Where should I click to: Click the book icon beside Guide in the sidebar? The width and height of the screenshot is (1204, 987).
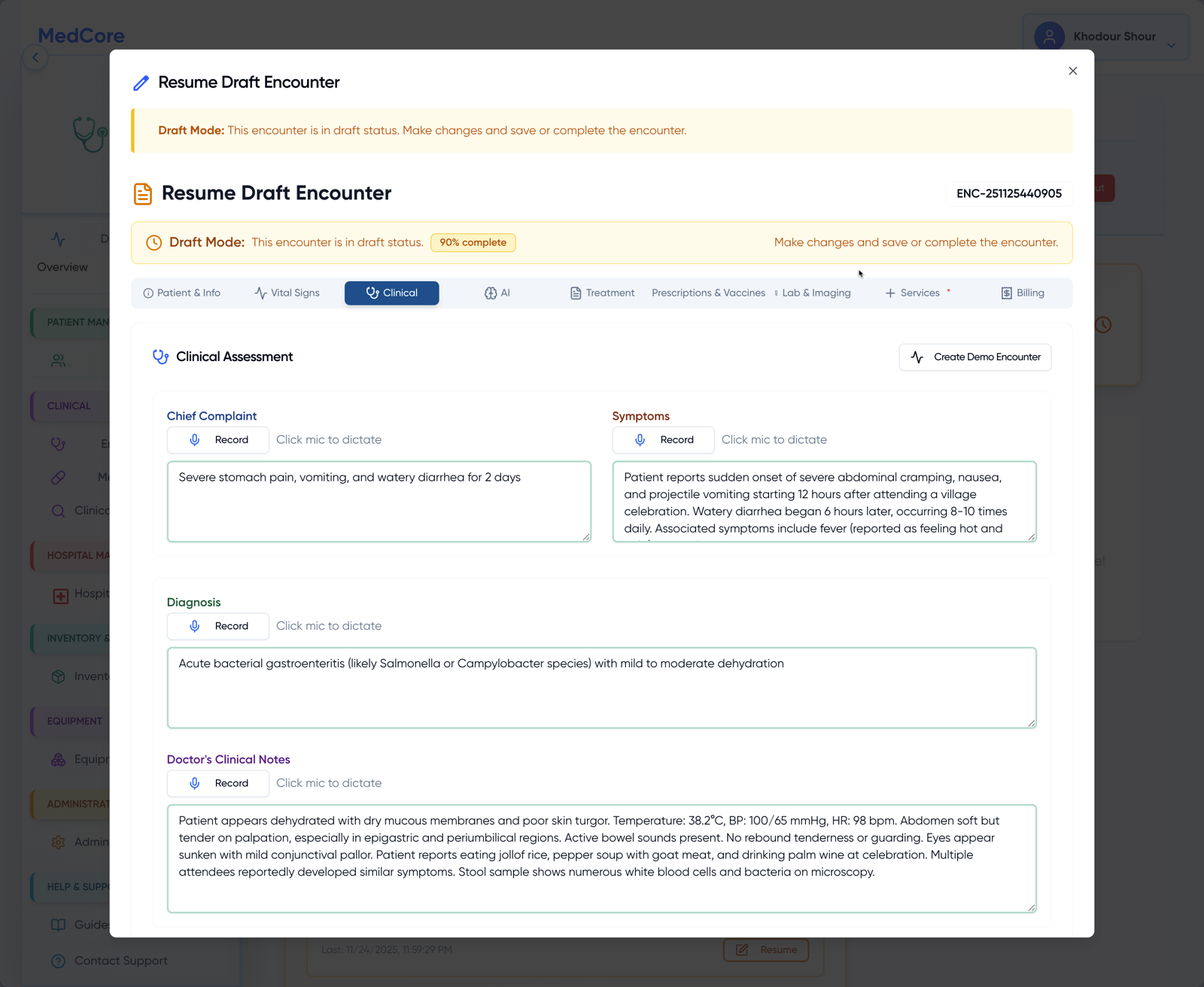(58, 925)
